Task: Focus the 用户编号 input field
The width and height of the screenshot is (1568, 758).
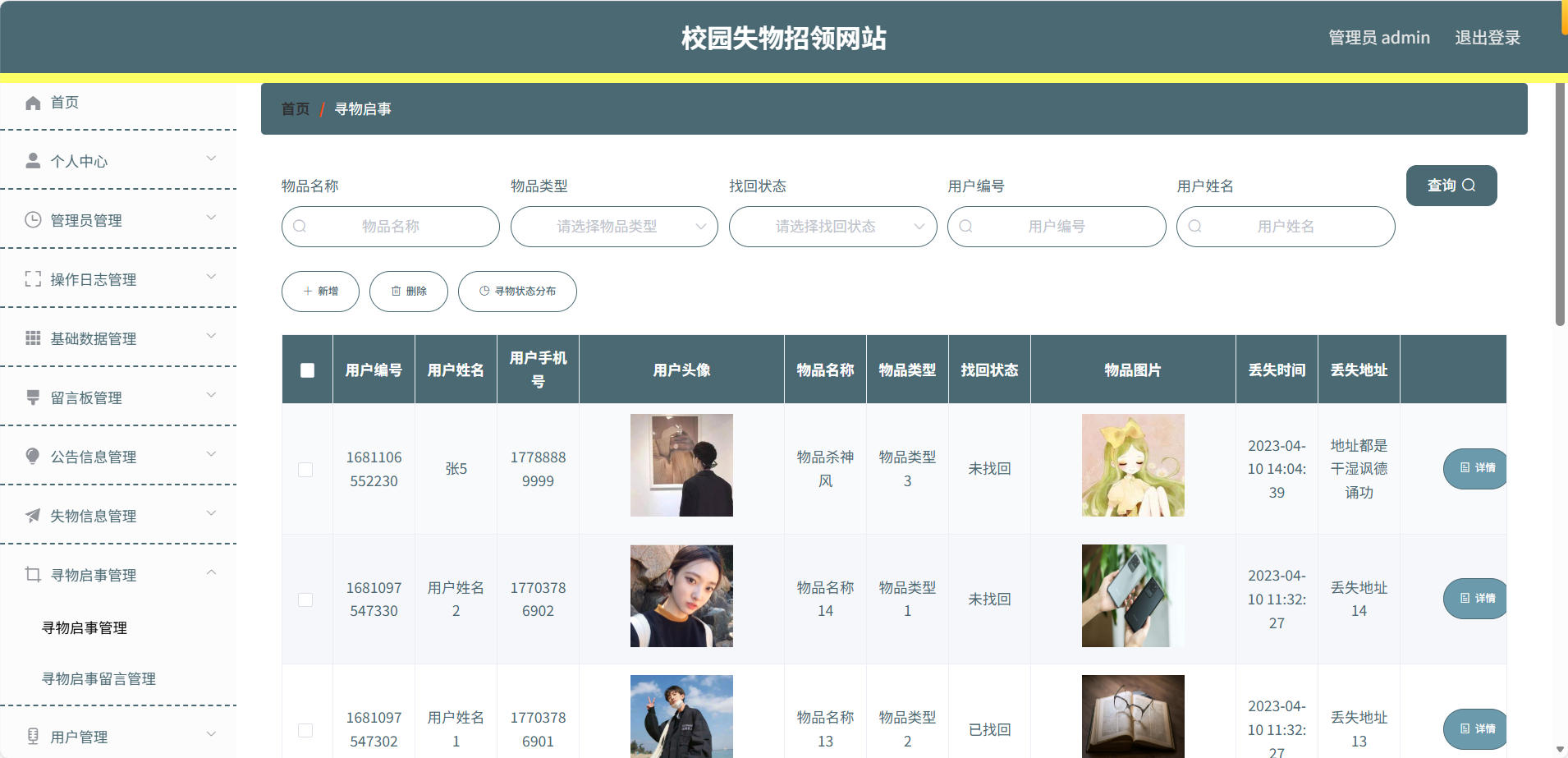Action: tap(1057, 227)
